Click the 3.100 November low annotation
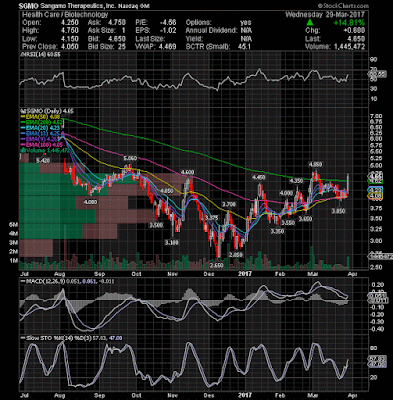393x400 pixels. coord(172,243)
